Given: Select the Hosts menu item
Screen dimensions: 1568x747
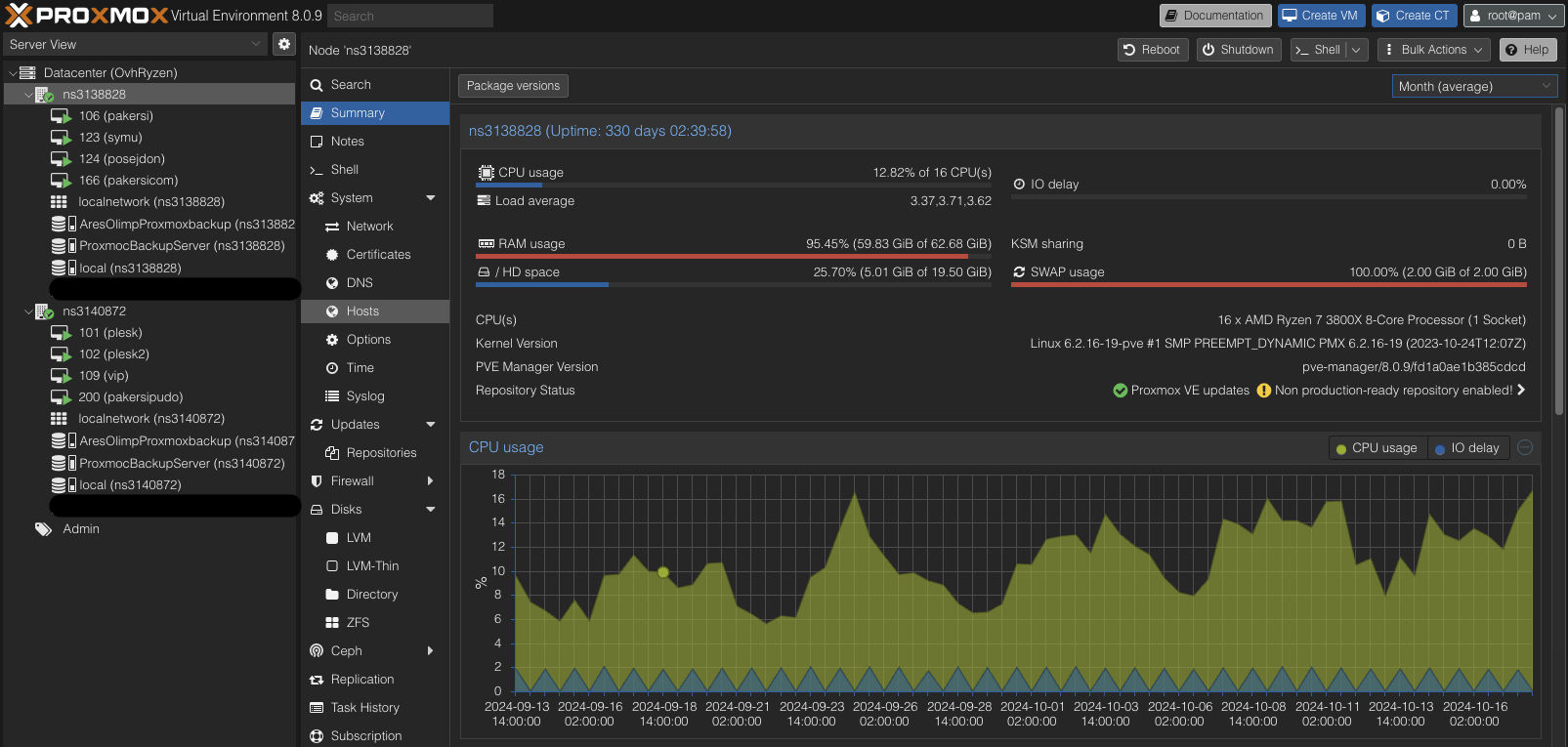Looking at the screenshot, I should pos(375,311).
